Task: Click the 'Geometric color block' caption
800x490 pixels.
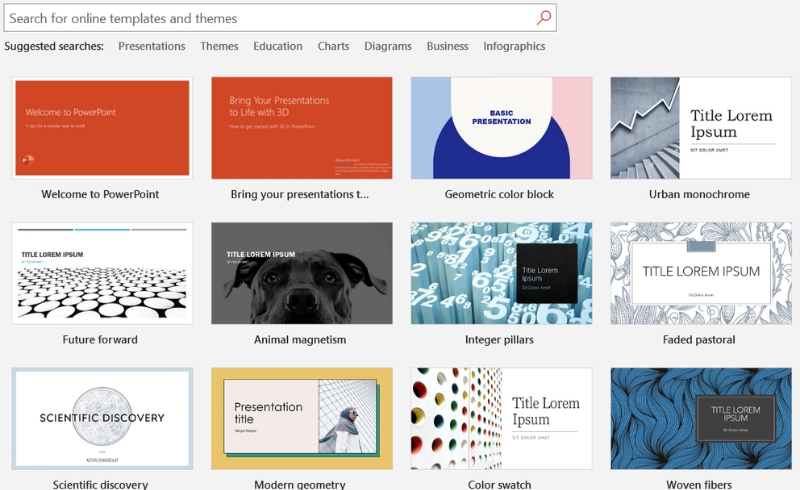Action: click(x=499, y=194)
